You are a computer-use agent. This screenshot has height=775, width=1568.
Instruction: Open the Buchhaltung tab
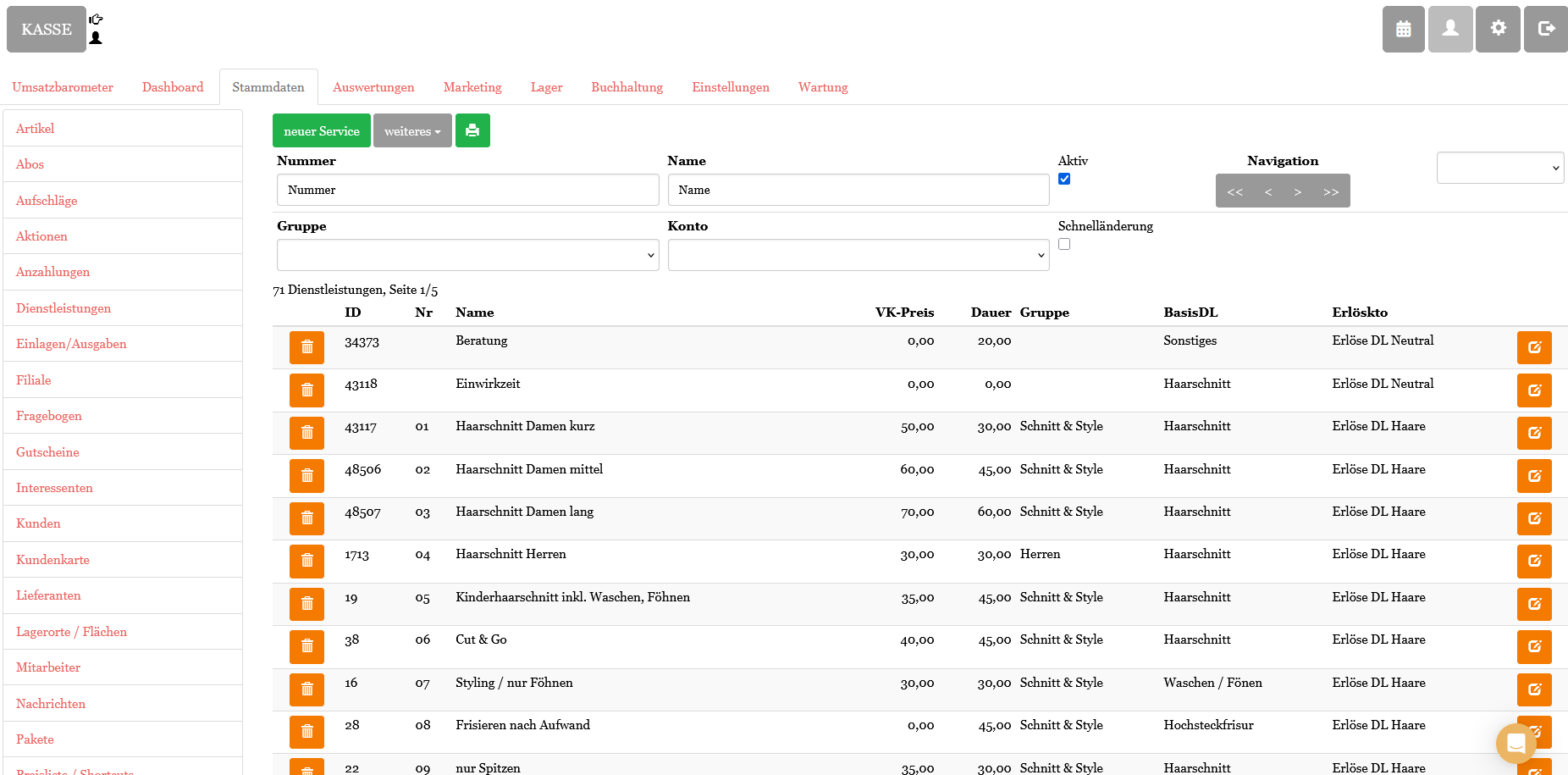(627, 87)
